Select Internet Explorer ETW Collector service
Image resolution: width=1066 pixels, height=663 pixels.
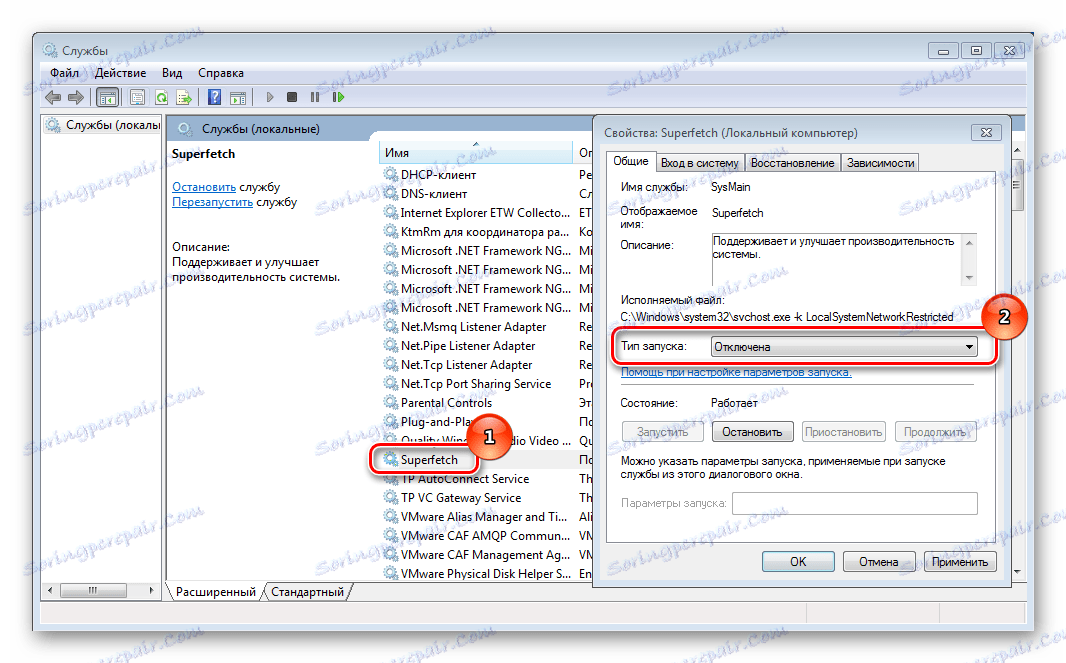click(x=485, y=213)
